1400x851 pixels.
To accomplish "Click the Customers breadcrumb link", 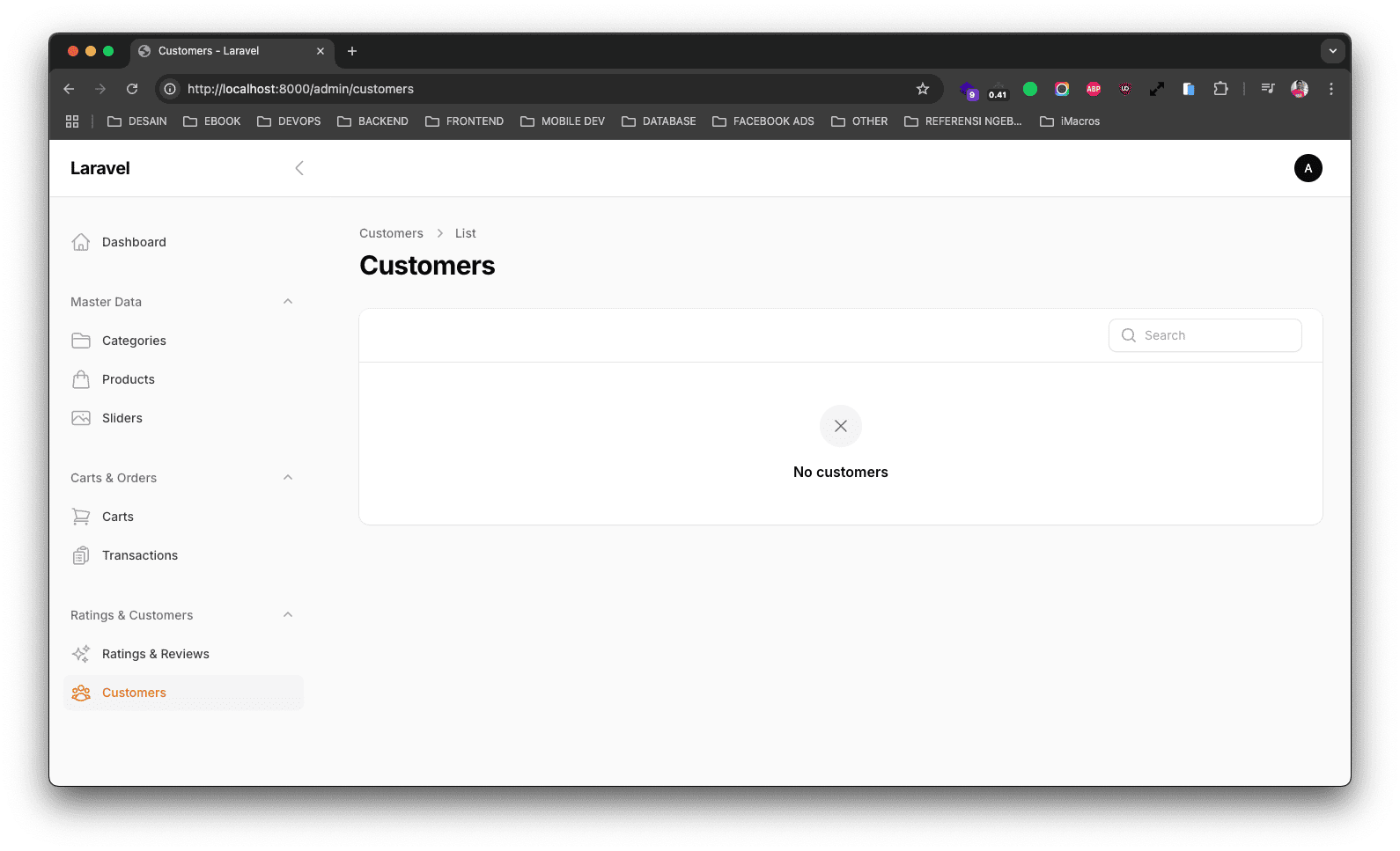I will [391, 233].
